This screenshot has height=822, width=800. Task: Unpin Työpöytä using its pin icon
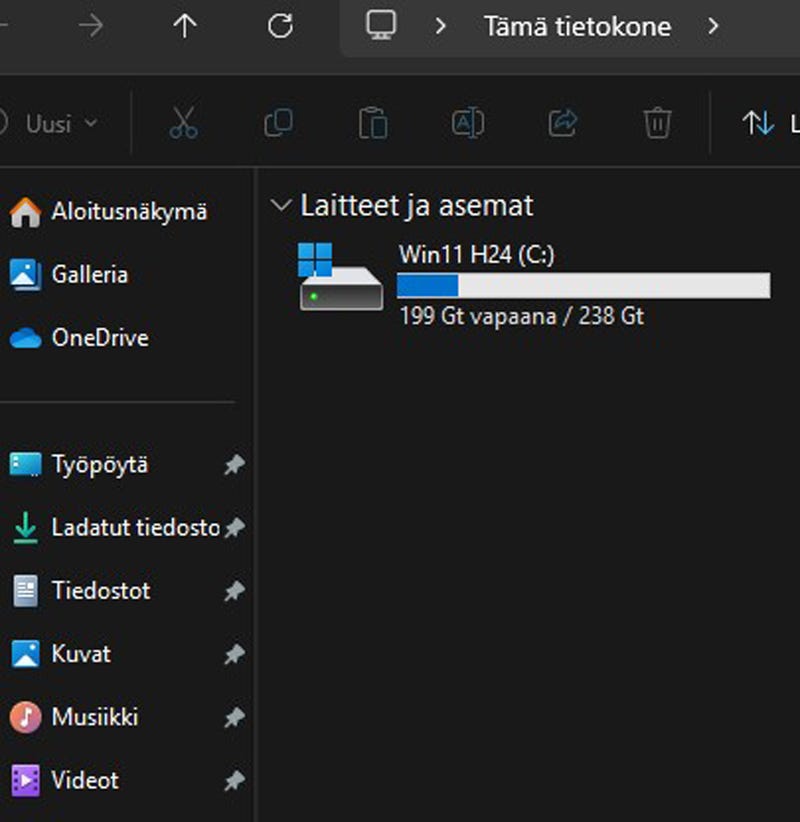[234, 465]
